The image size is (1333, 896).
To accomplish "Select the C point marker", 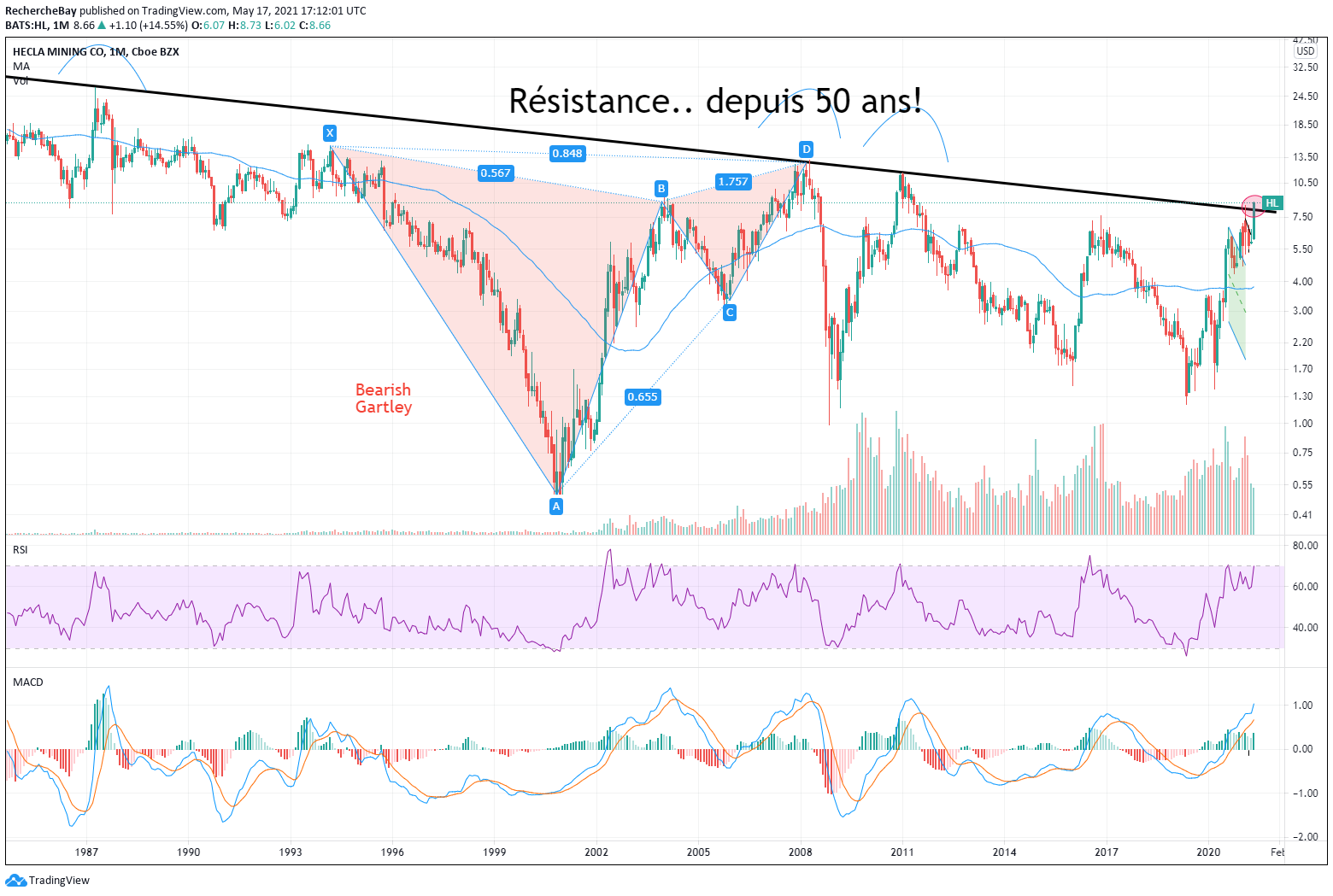I will (x=730, y=313).
